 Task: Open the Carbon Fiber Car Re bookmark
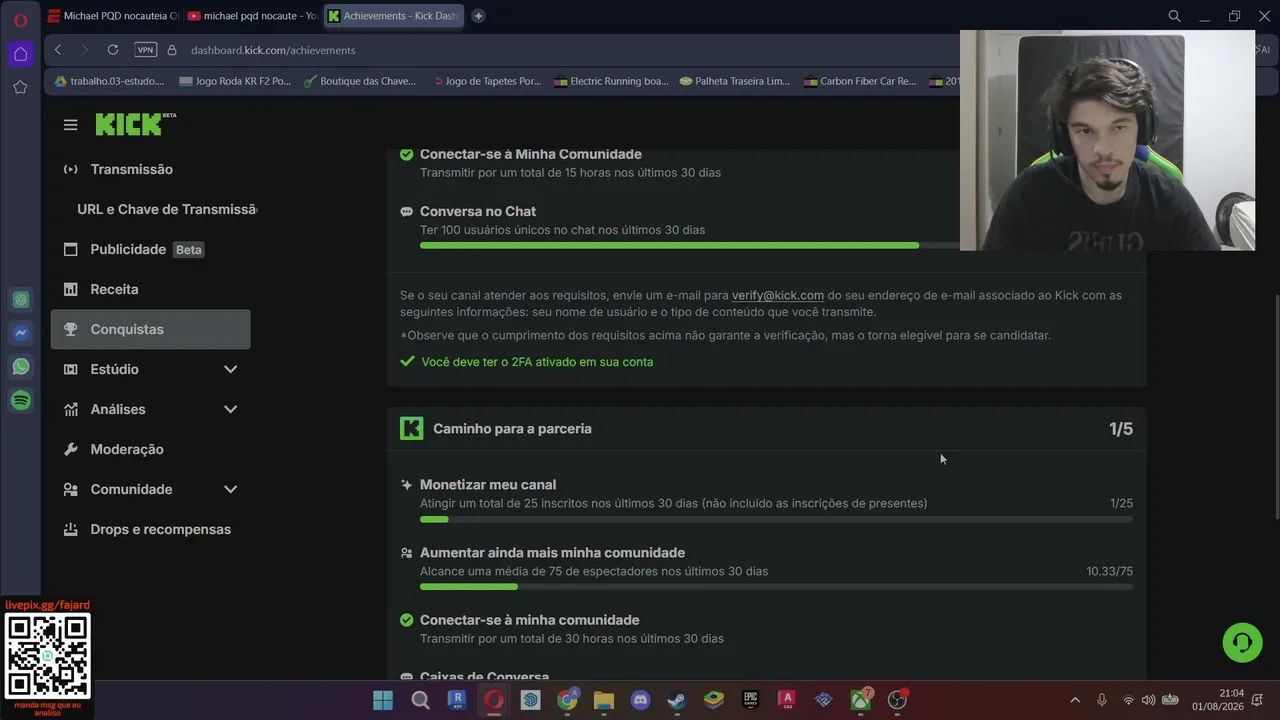tap(861, 81)
